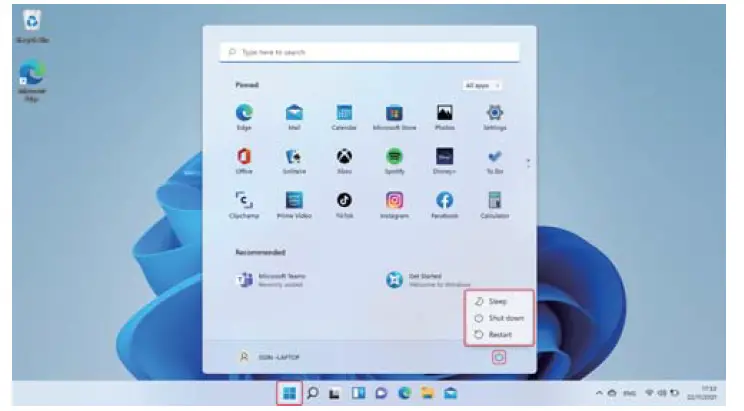The height and width of the screenshot is (411, 744).
Task: Launch the Office app
Action: coord(244,160)
